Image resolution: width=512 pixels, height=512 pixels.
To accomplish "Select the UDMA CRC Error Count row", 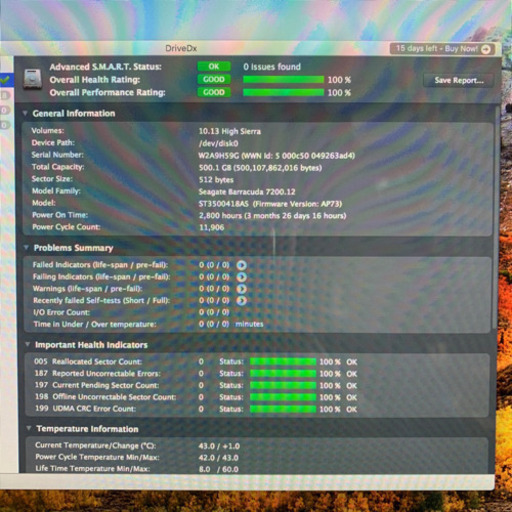I will click(x=257, y=409).
